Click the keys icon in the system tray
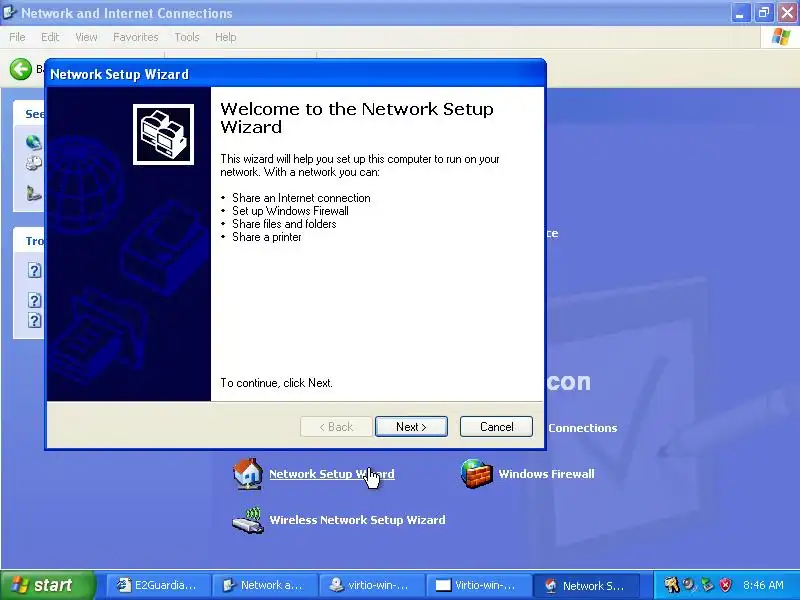This screenshot has width=800, height=600. pyautogui.click(x=671, y=585)
